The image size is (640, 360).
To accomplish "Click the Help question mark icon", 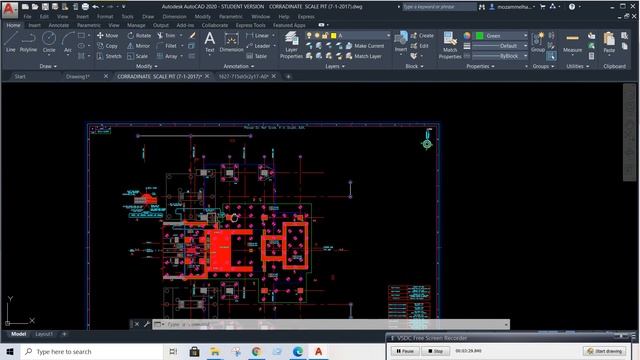I will pyautogui.click(x=572, y=7).
